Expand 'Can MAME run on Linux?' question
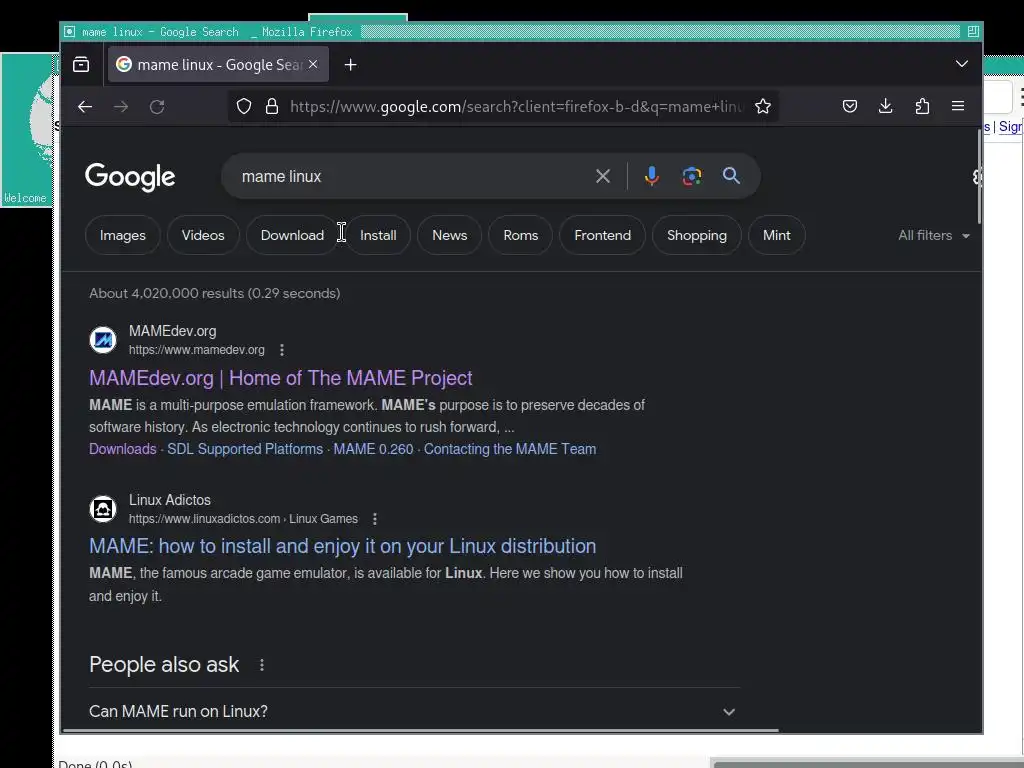Viewport: 1024px width, 768px height. coord(415,711)
